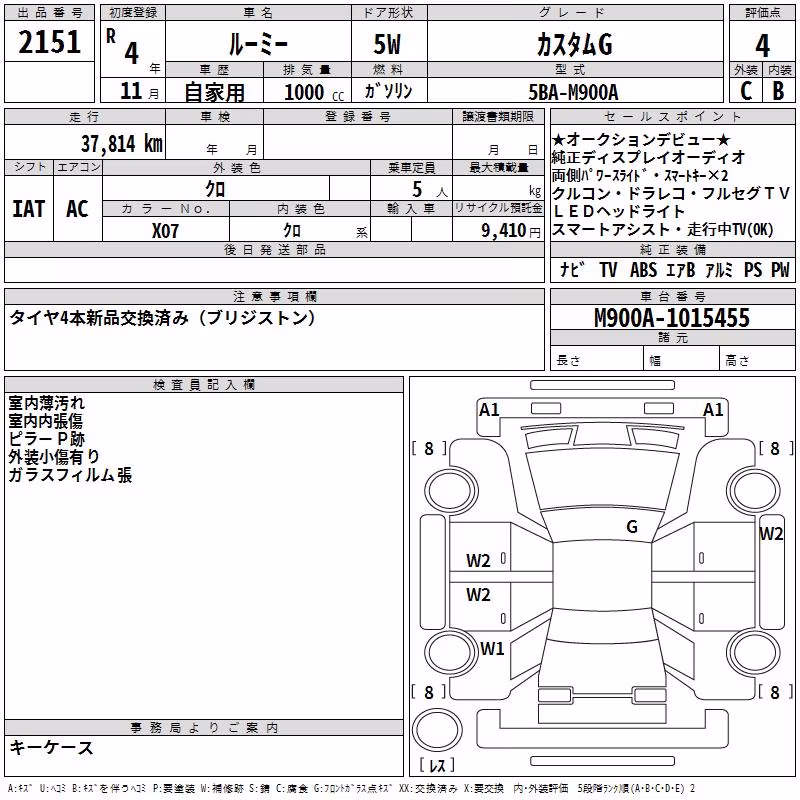Image resolution: width=800 pixels, height=800 pixels.
Task: Click exterior grade C
Action: tap(746, 91)
